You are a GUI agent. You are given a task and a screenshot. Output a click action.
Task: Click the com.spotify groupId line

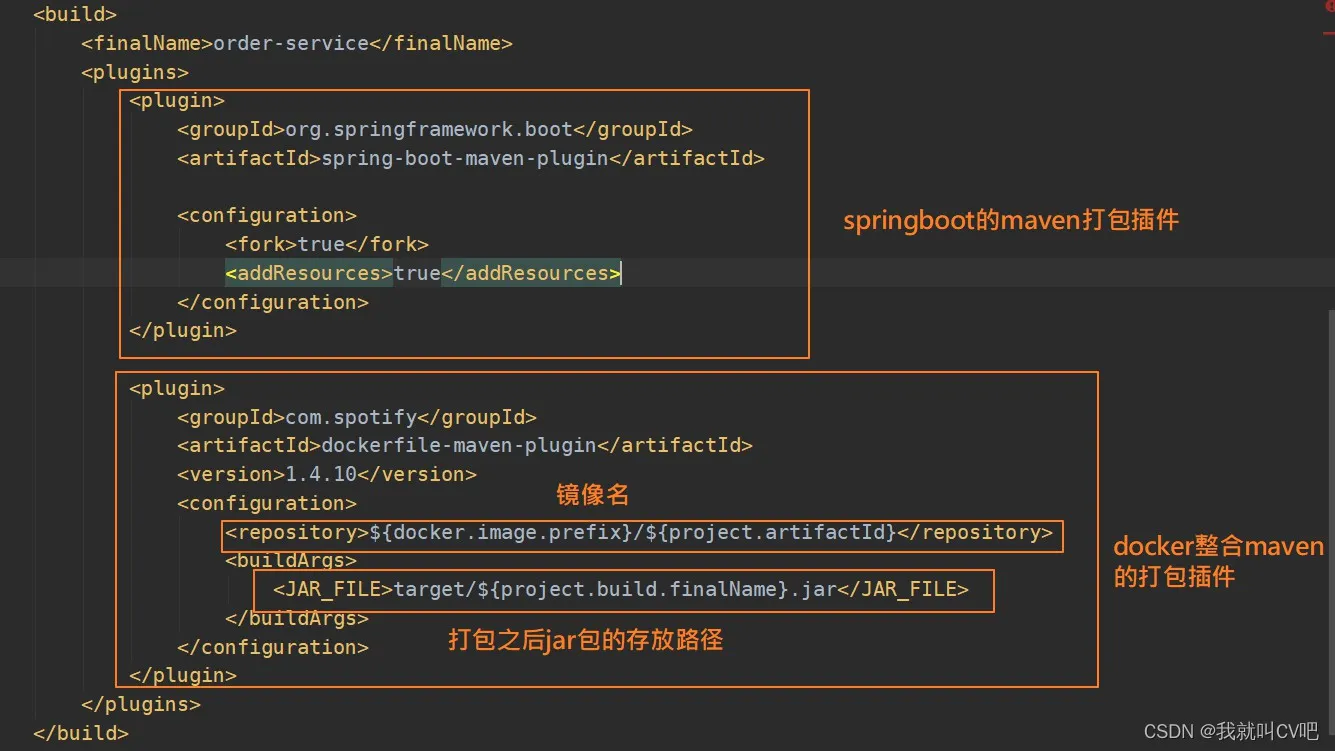pyautogui.click(x=357, y=417)
